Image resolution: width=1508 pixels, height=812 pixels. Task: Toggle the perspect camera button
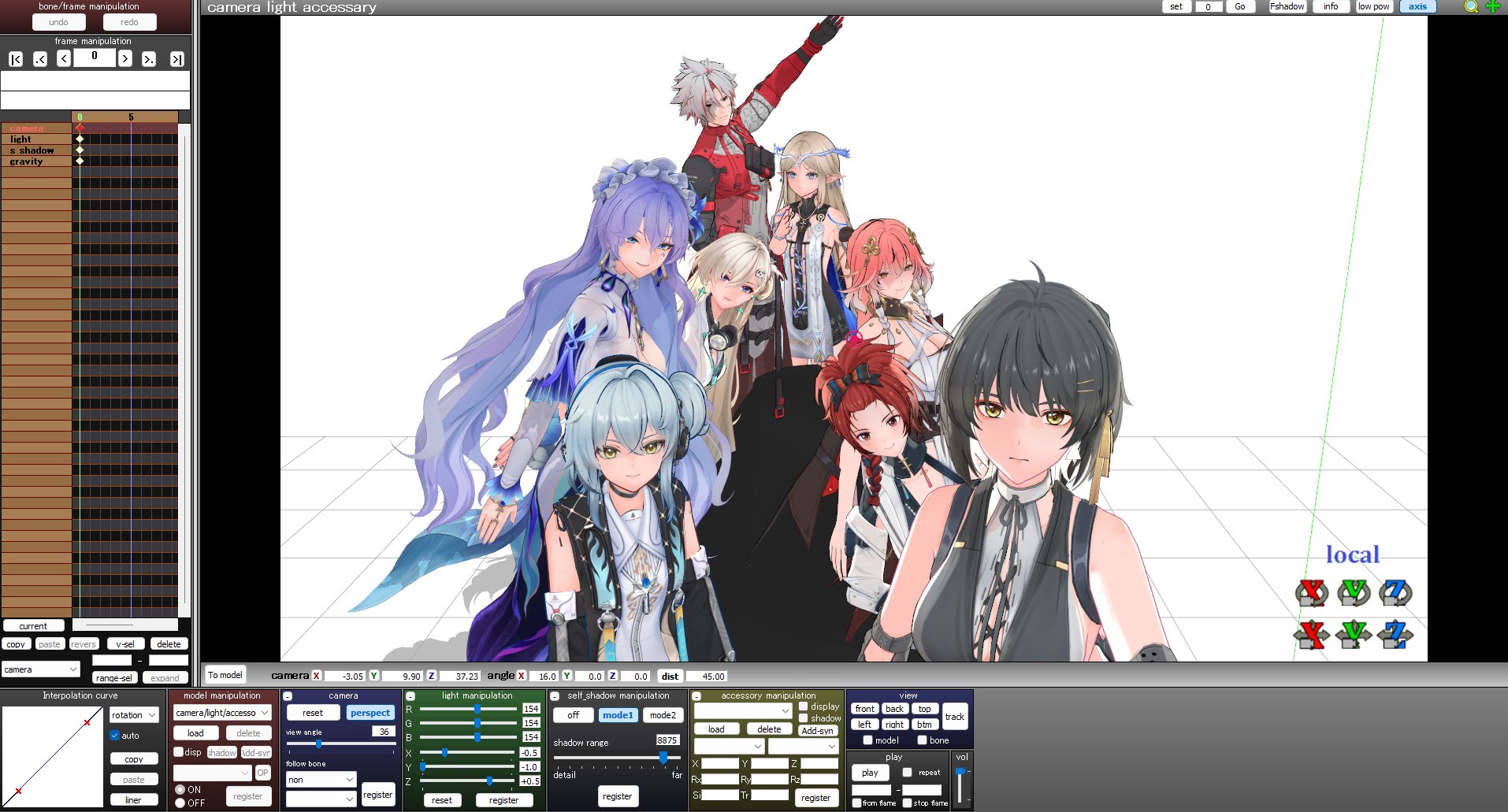tap(370, 713)
